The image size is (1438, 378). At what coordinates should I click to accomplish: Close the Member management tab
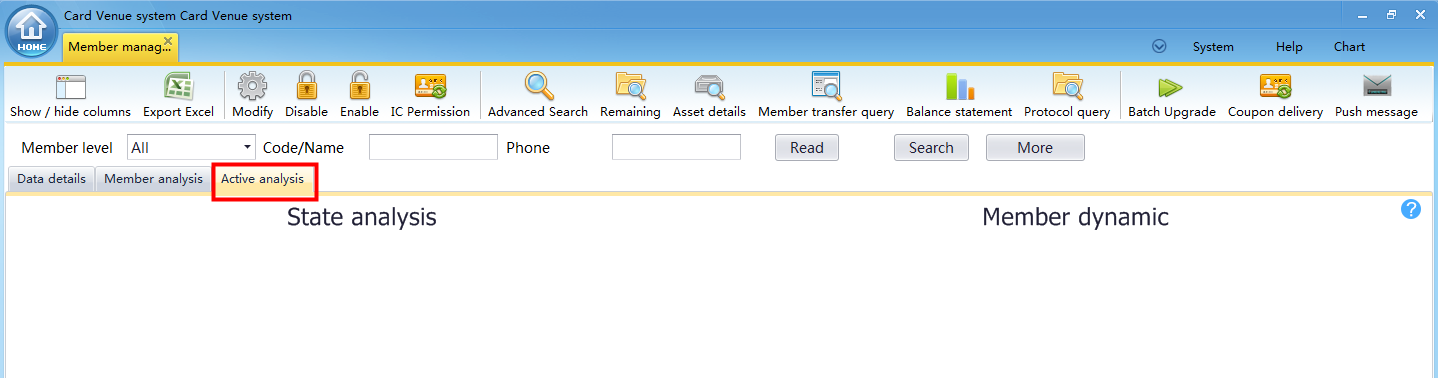(x=168, y=41)
